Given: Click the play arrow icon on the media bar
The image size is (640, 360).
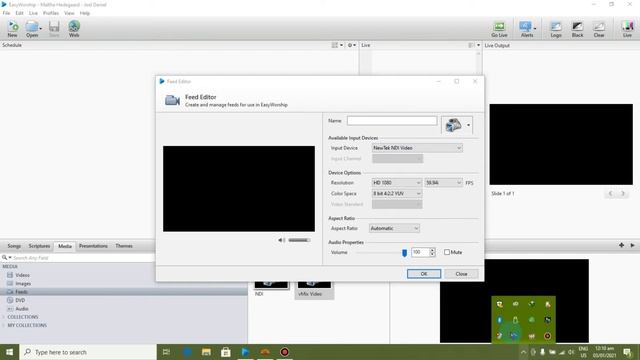Looking at the screenshot, I should click(632, 245).
